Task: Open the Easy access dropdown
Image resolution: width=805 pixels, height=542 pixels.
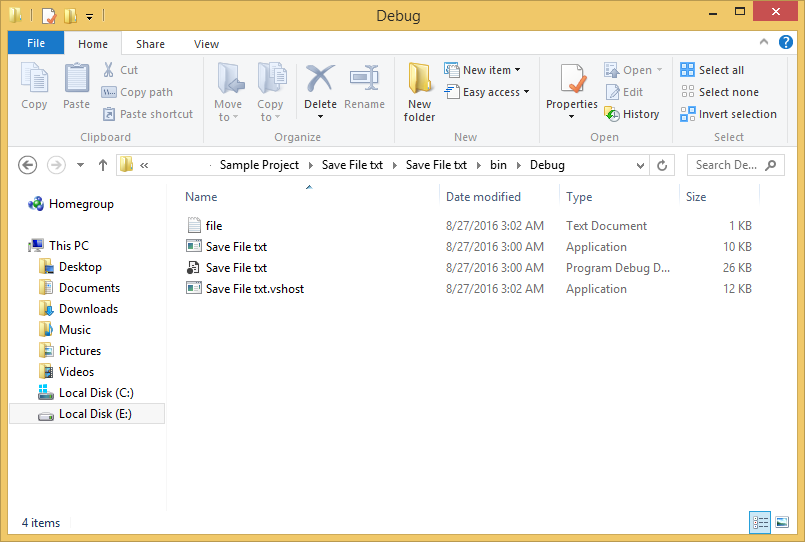Action: [487, 92]
